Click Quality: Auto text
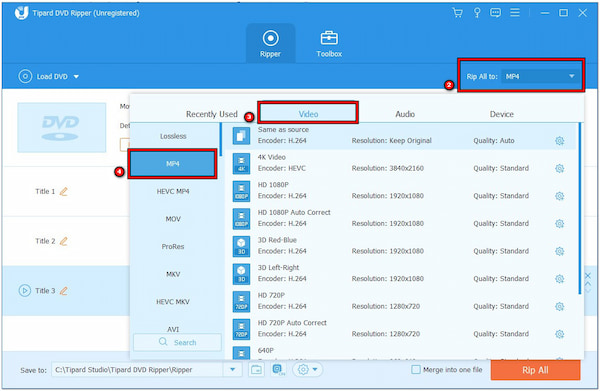The height and width of the screenshot is (391, 600). (494, 141)
